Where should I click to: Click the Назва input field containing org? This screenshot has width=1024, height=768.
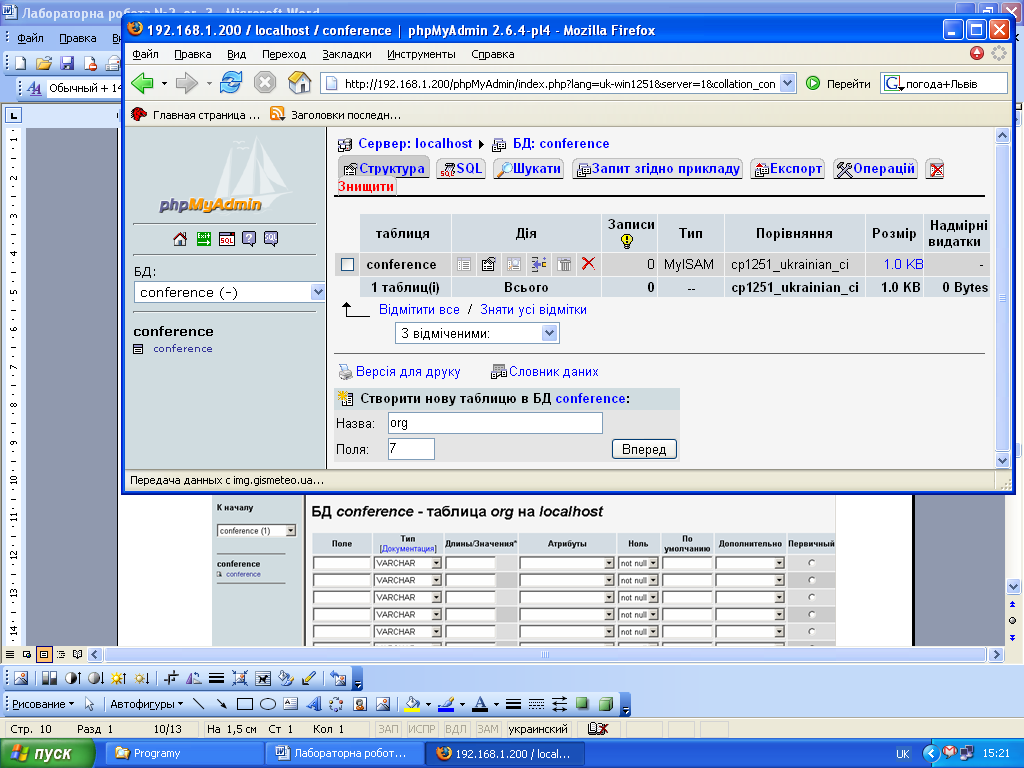pyautogui.click(x=495, y=423)
